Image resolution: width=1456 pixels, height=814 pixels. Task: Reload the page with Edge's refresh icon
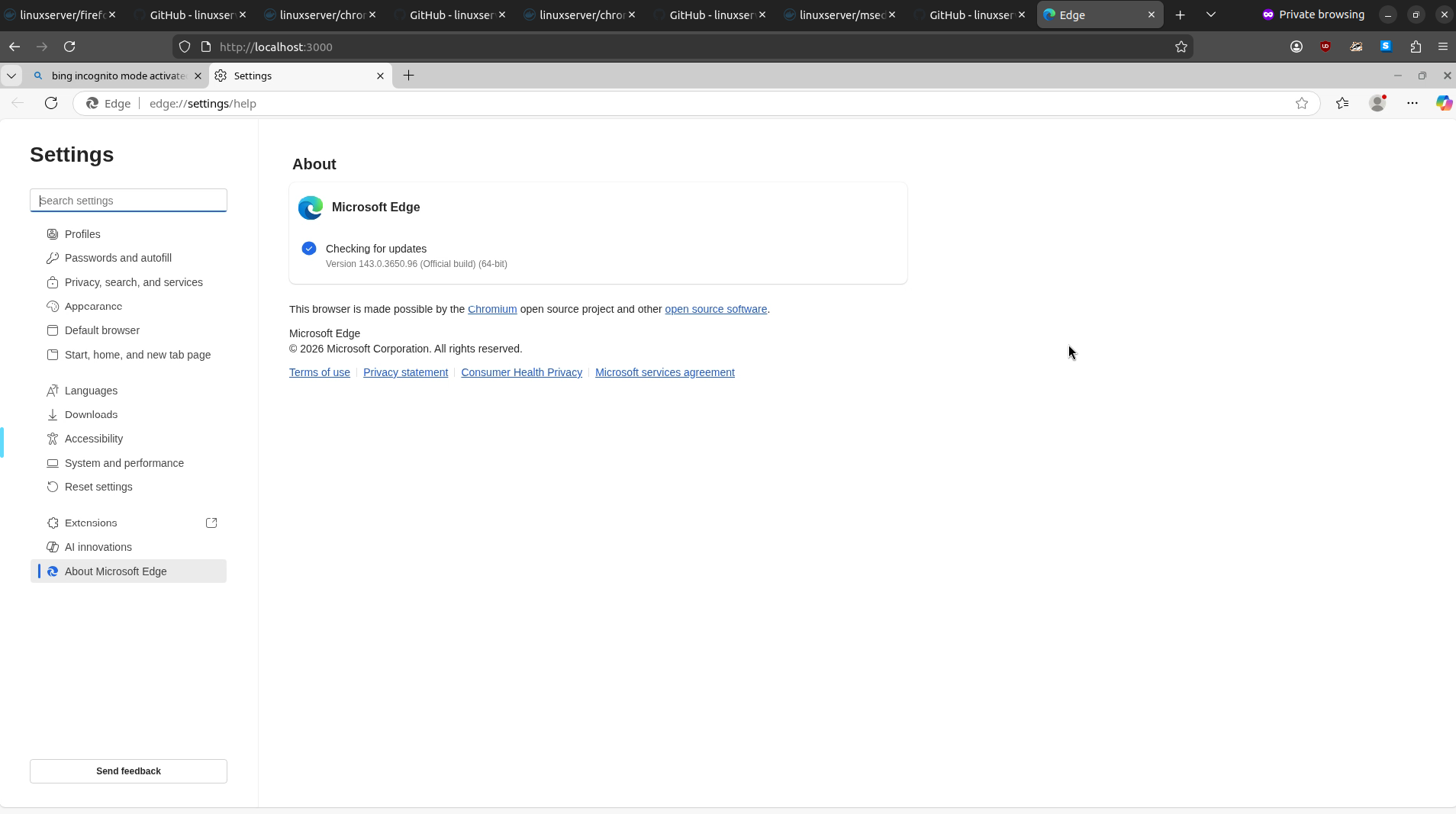tap(50, 103)
